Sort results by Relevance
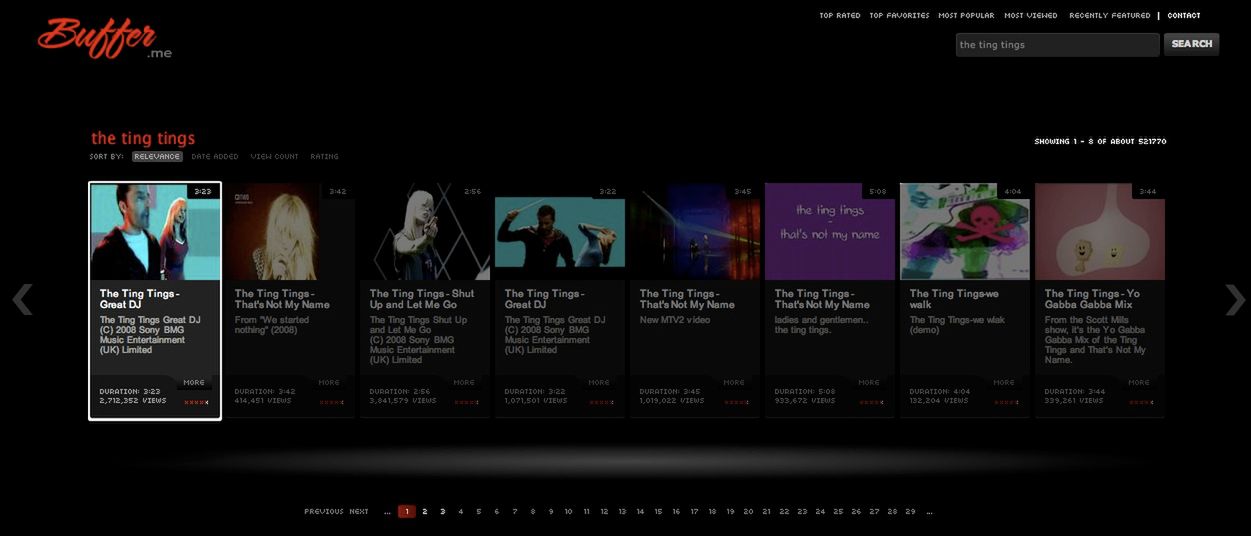The image size is (1251, 536). click(157, 156)
